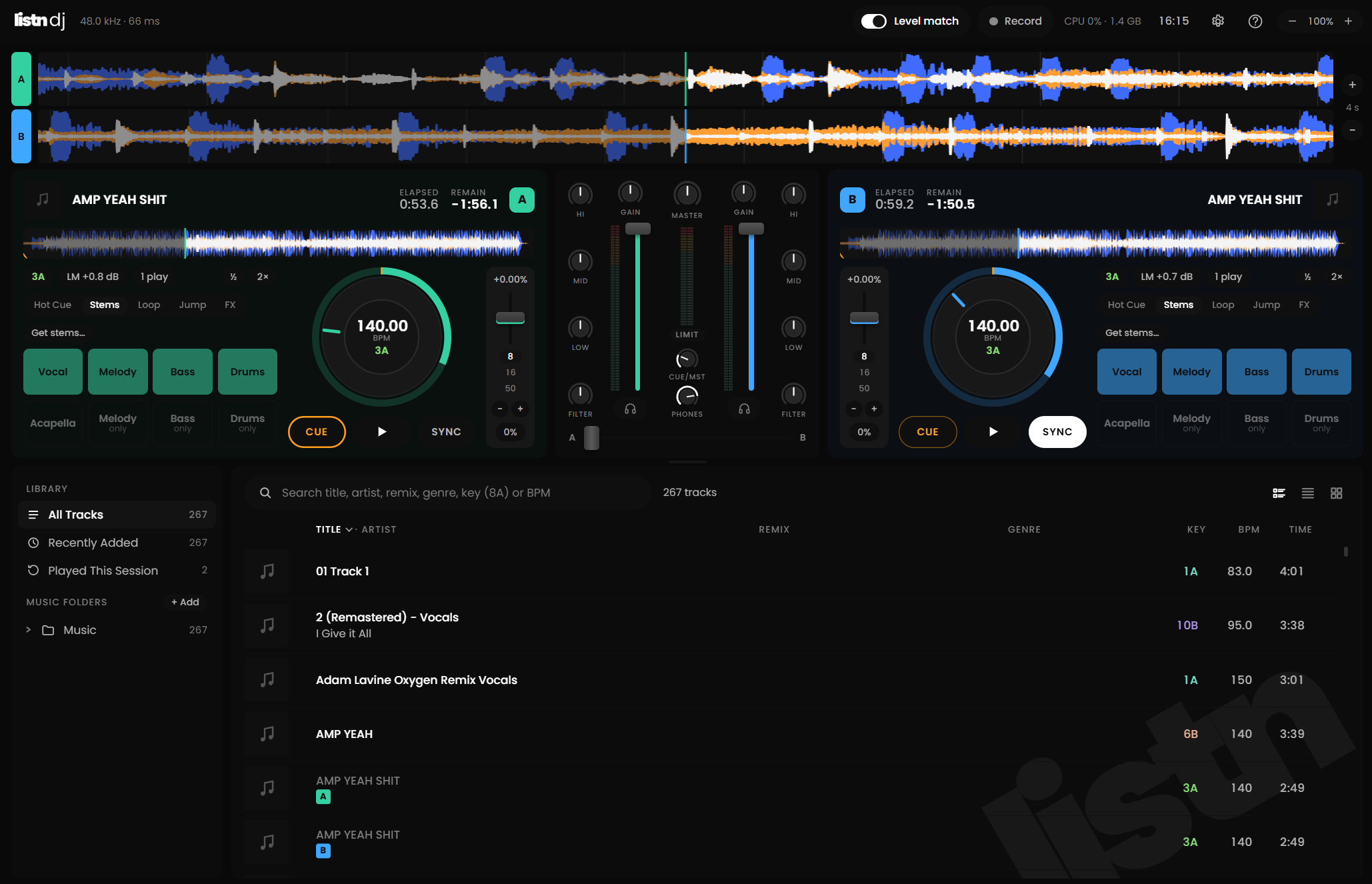The image size is (1372, 884).
Task: Toggle the Level match switch
Action: 873,21
